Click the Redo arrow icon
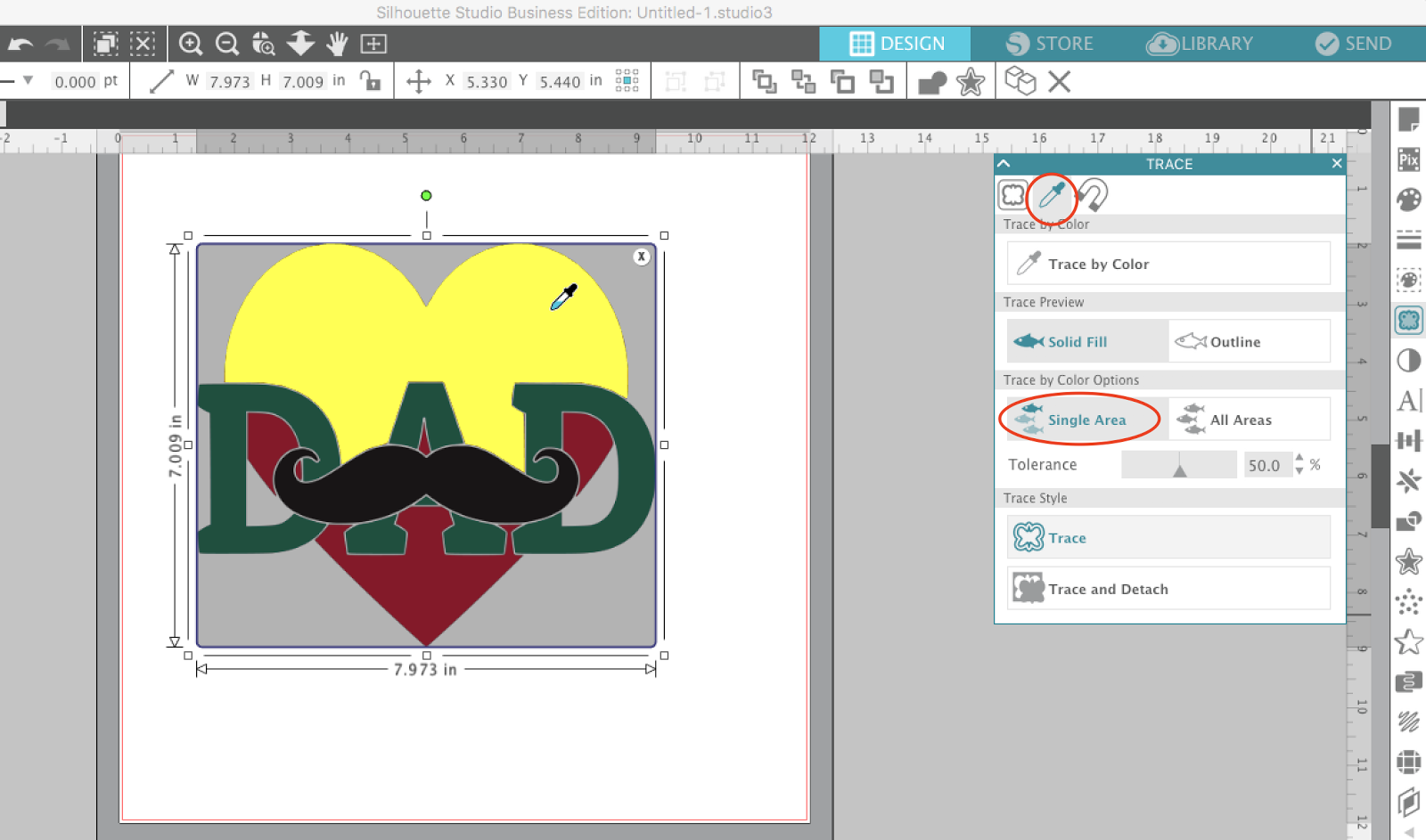 (57, 44)
